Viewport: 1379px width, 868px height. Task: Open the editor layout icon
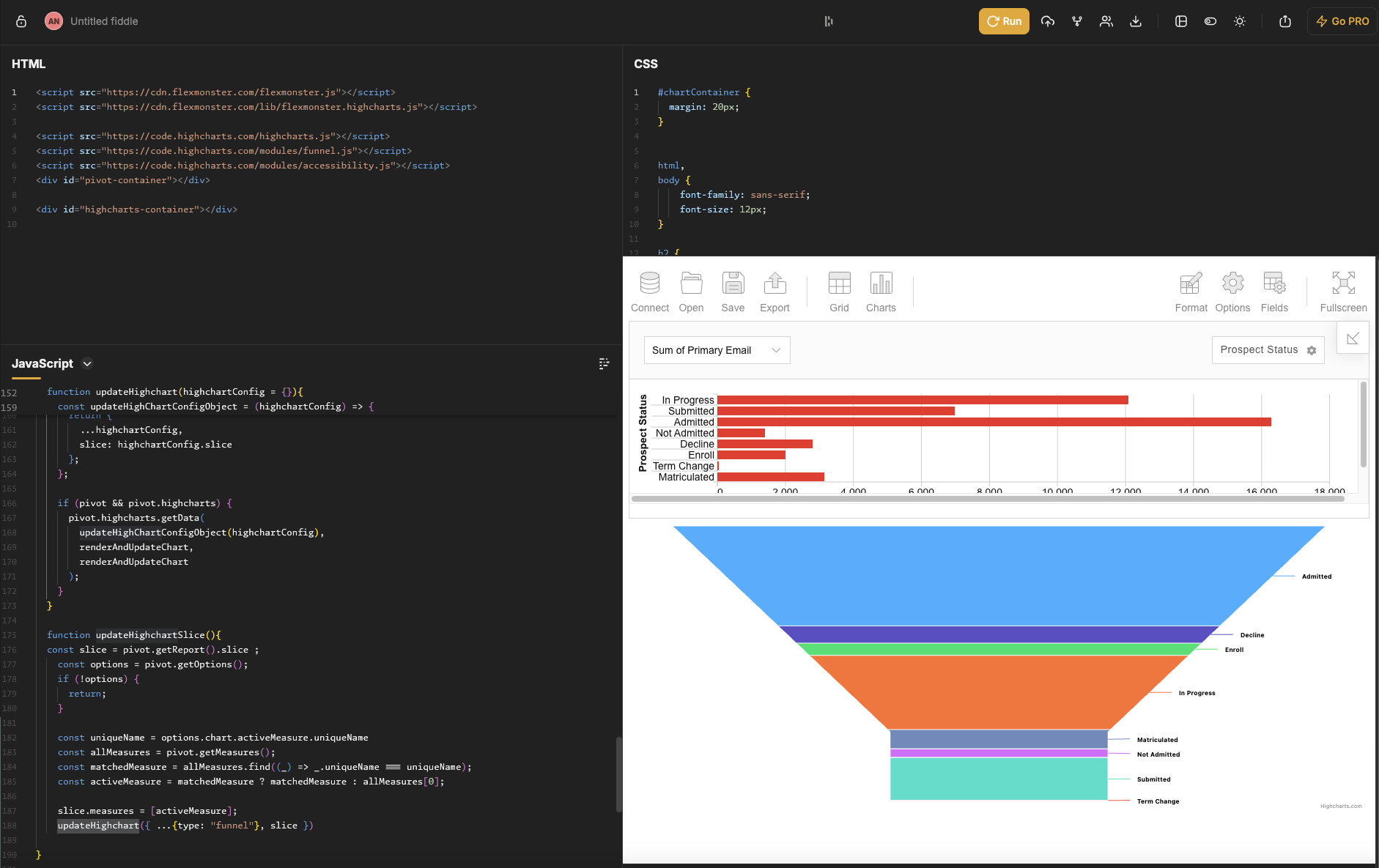1181,21
